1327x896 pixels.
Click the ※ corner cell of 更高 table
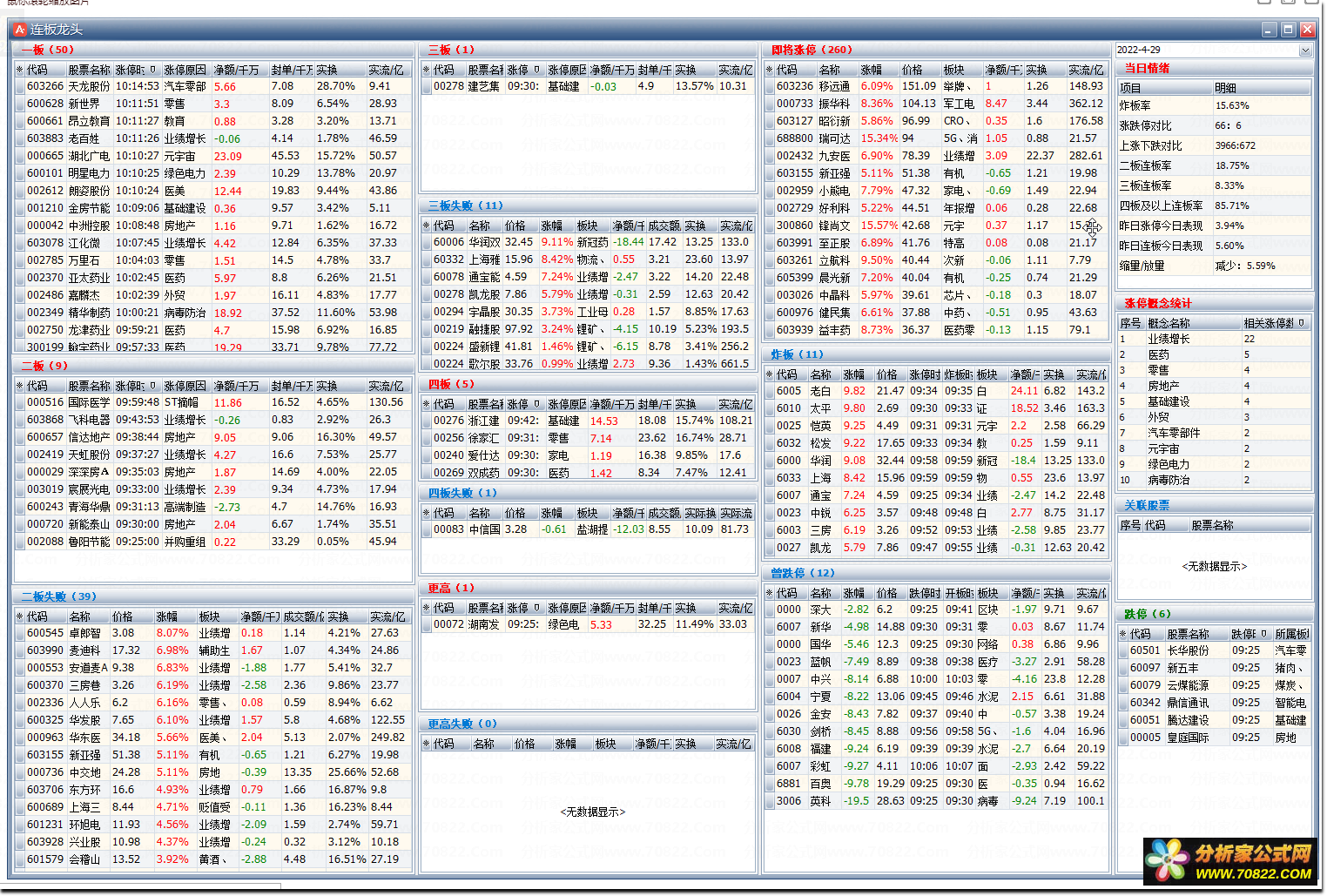tap(427, 608)
